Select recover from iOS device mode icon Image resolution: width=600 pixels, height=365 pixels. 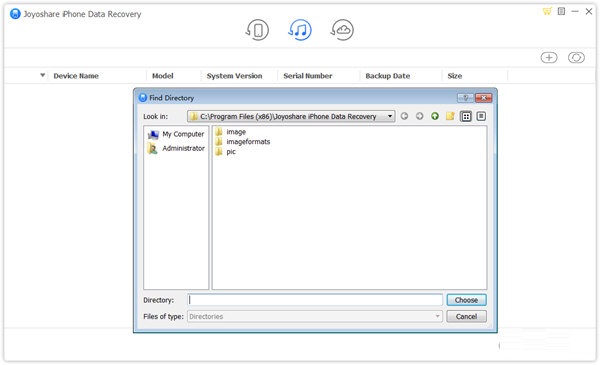coord(258,30)
